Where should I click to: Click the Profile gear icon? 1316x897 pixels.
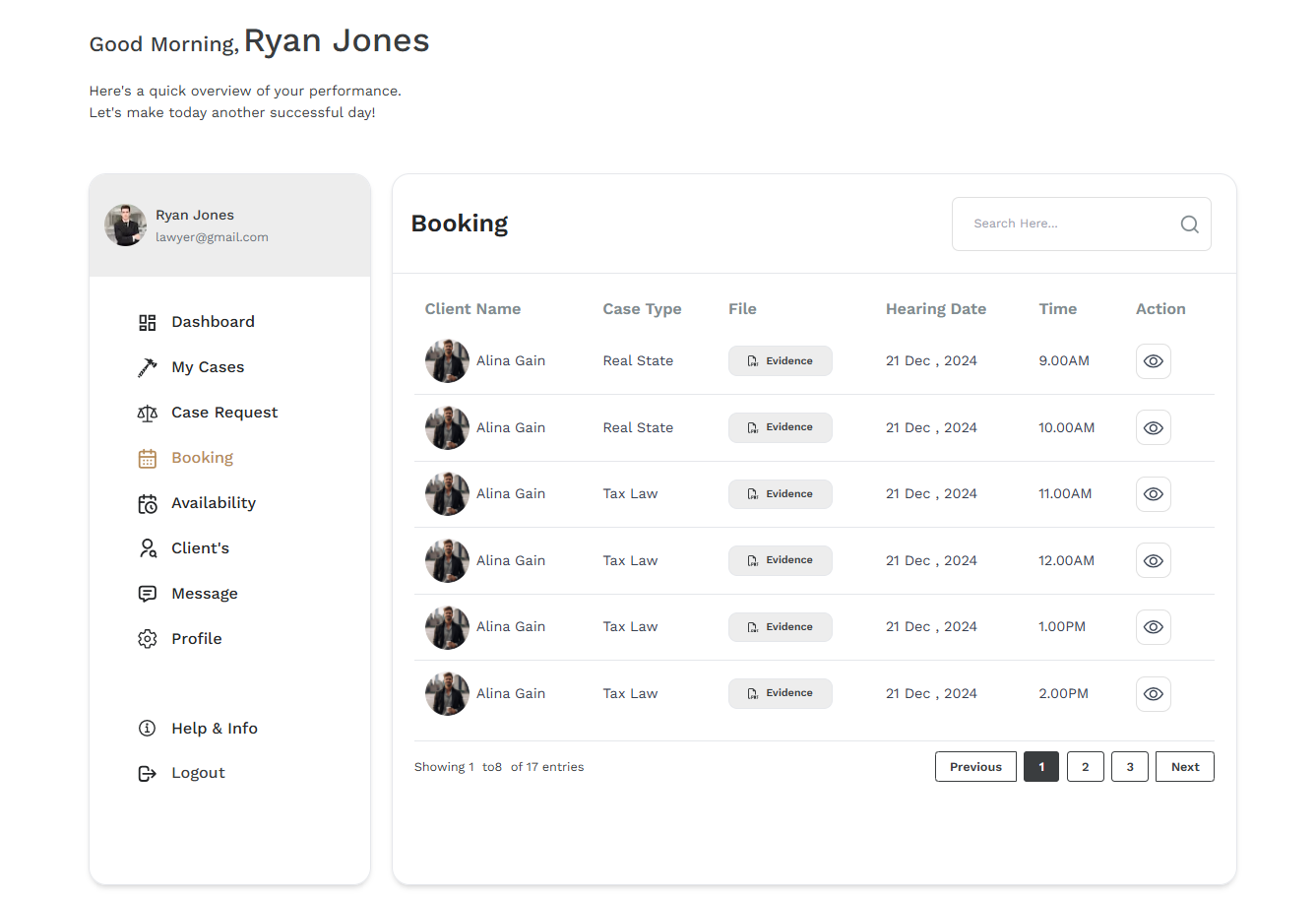(148, 639)
